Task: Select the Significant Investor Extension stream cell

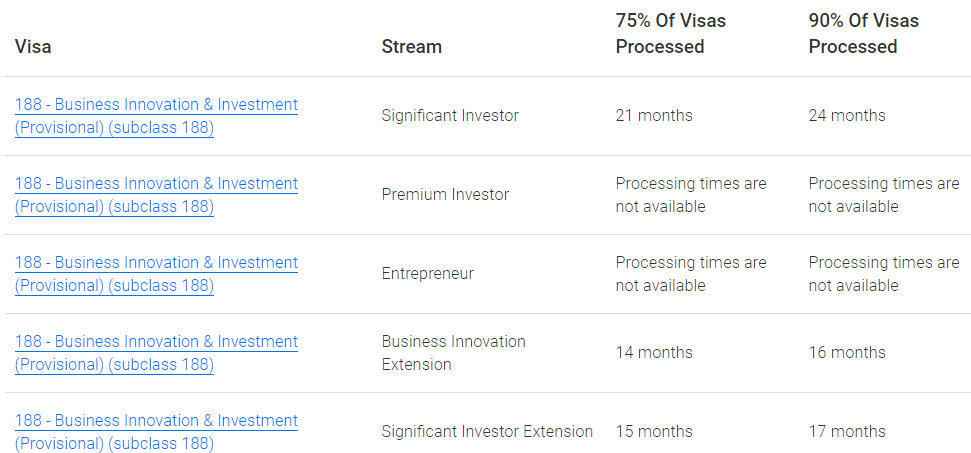Action: click(487, 432)
